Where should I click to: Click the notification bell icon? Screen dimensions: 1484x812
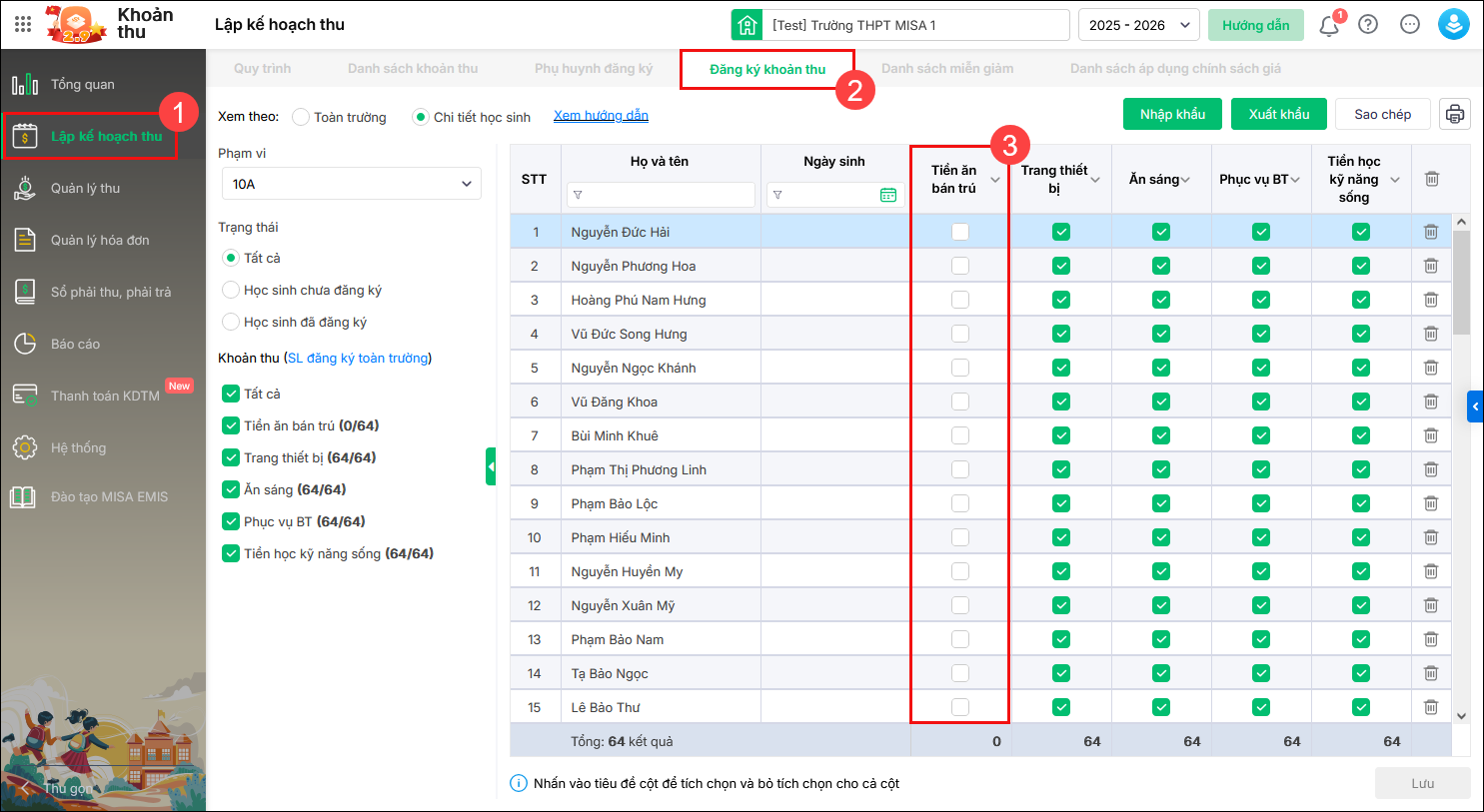(1328, 26)
